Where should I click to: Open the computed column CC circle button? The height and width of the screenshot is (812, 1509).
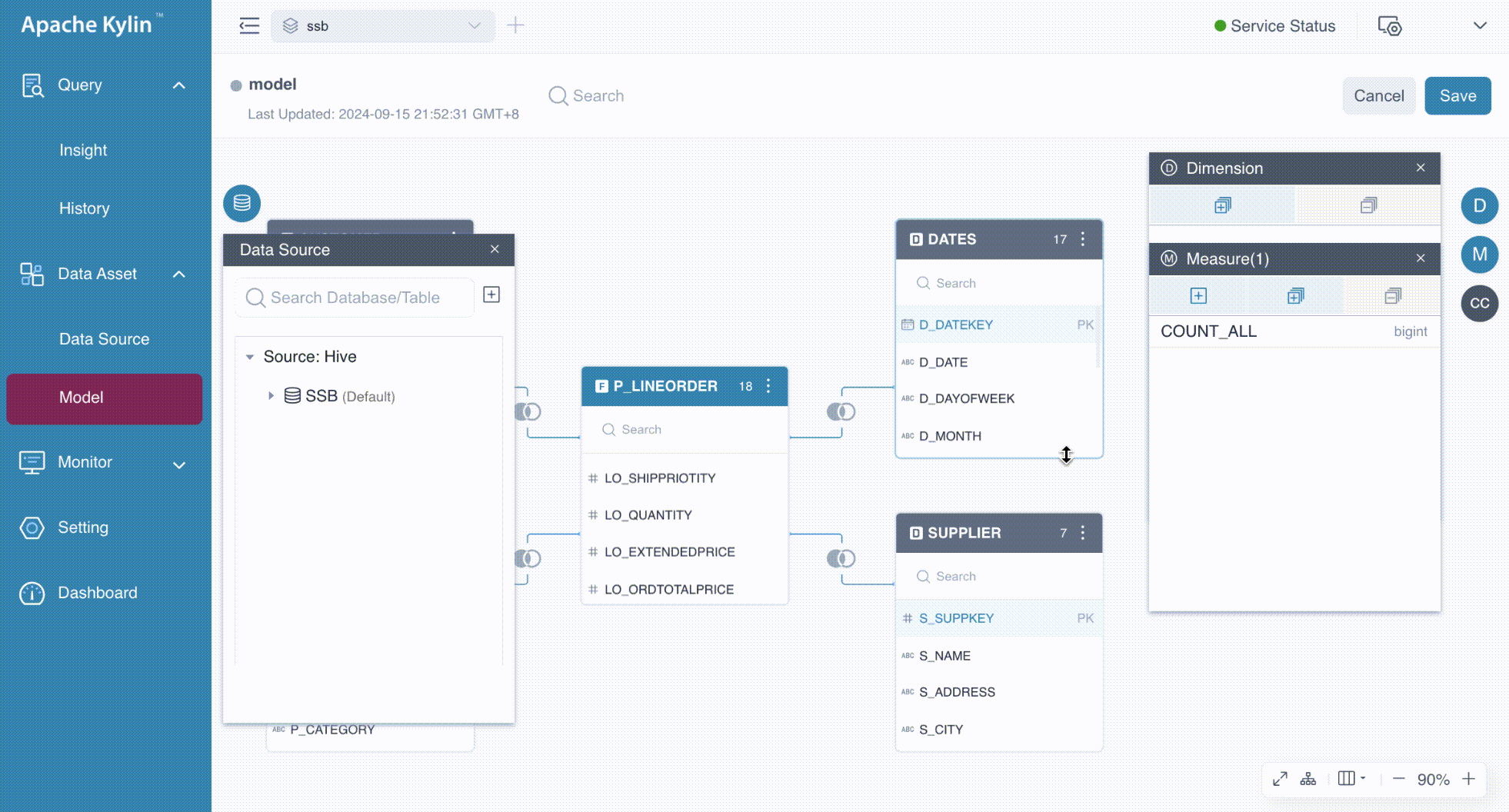pyautogui.click(x=1479, y=303)
